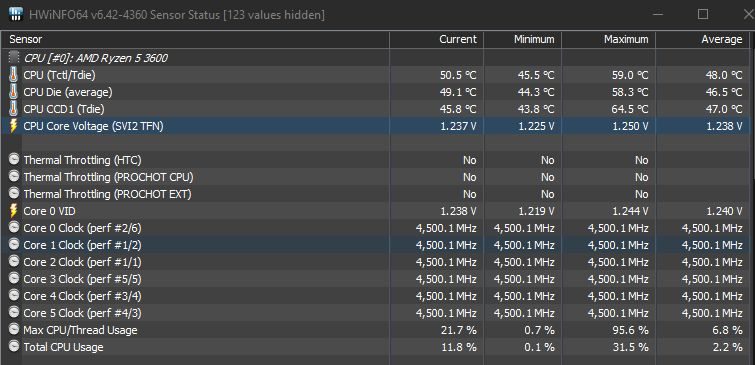This screenshot has height=365, width=755.
Task: Select Core 4 Clock (perf #3/4) label
Action: coord(82,296)
